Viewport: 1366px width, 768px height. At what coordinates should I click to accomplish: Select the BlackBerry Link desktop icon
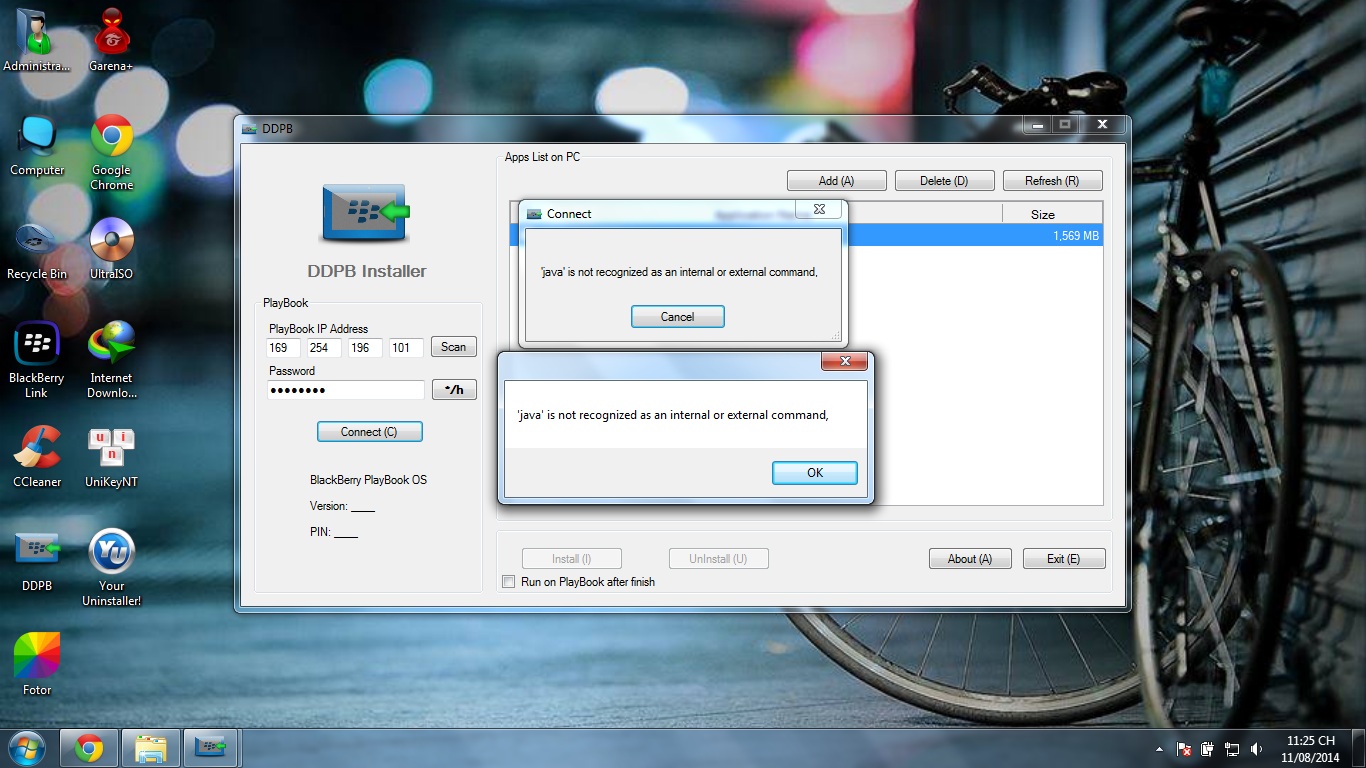coord(37,360)
